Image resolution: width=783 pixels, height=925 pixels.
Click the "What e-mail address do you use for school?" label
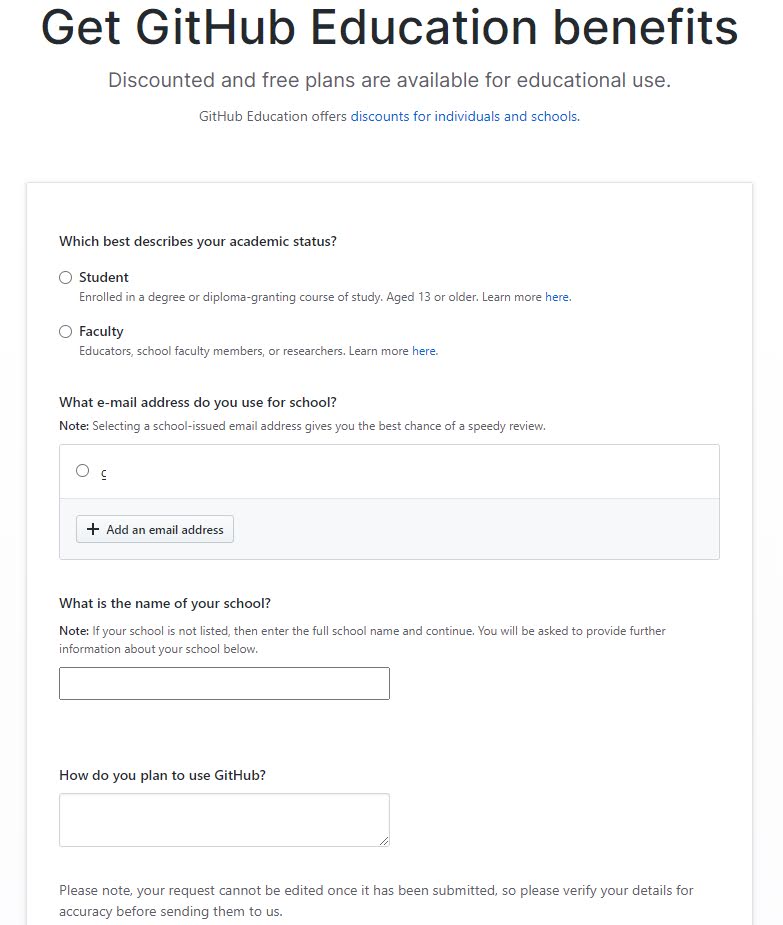coord(198,403)
